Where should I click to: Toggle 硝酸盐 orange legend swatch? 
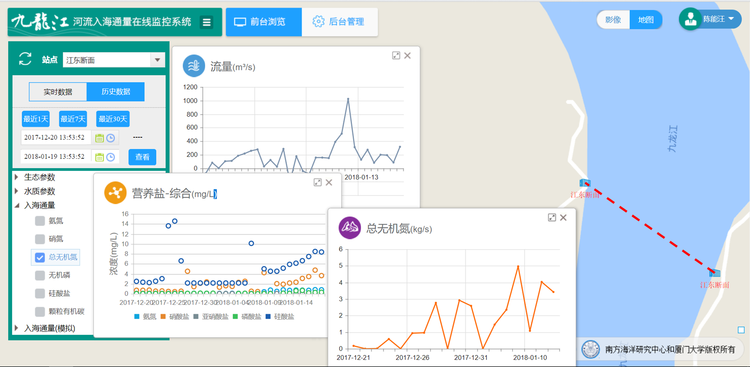point(163,316)
